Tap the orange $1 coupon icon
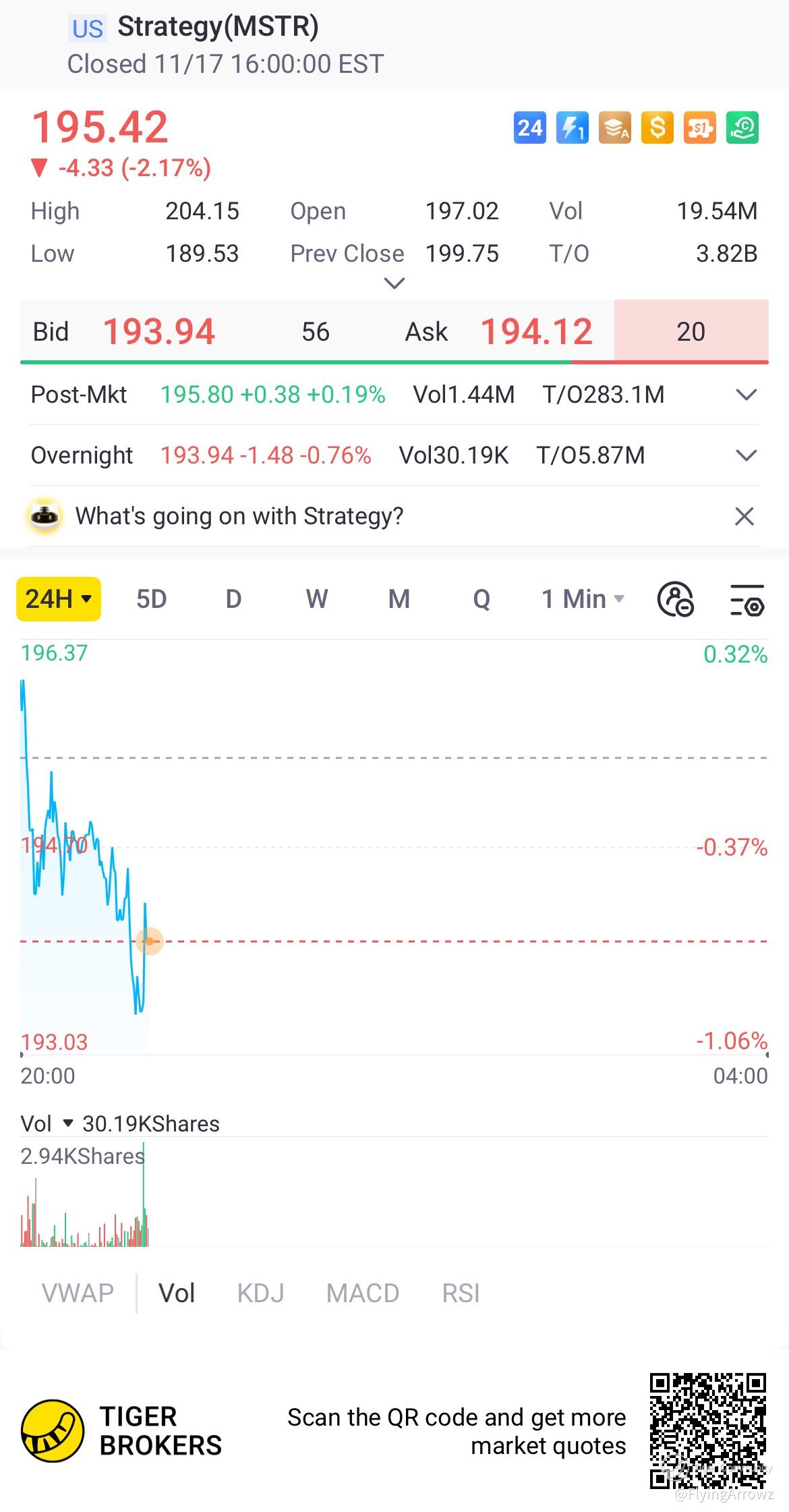Viewport: 789px width, 1512px height. (700, 128)
